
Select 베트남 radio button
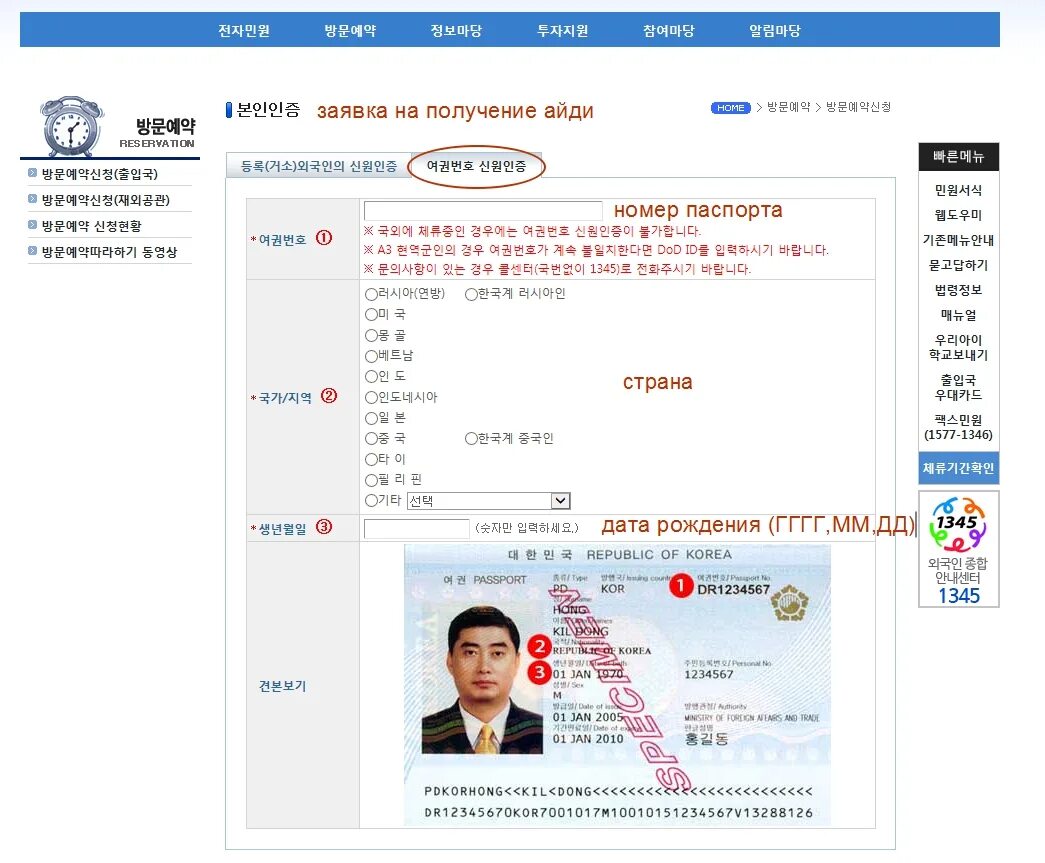pos(371,356)
